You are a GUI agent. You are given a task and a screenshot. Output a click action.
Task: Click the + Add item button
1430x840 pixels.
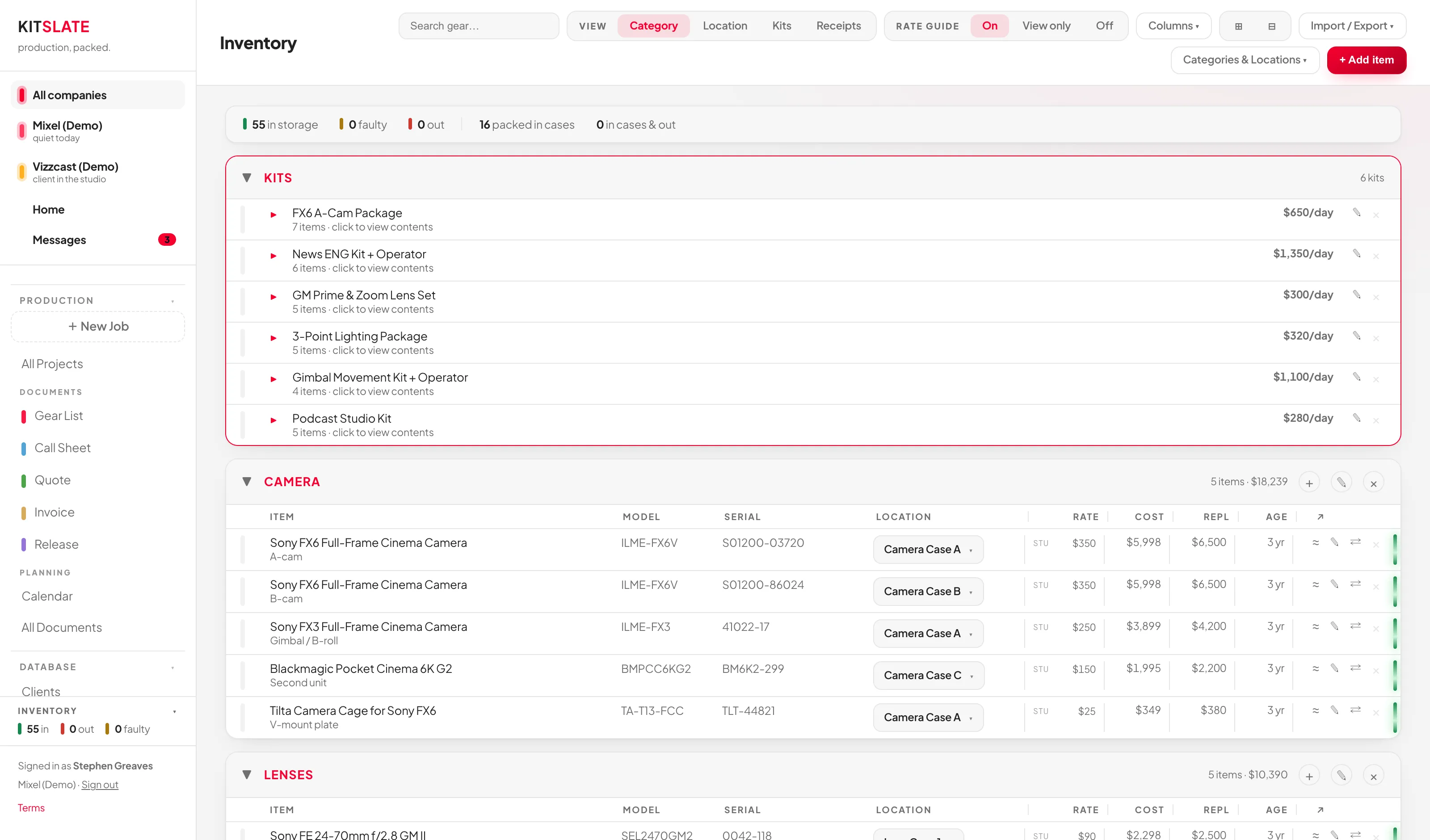point(1367,60)
